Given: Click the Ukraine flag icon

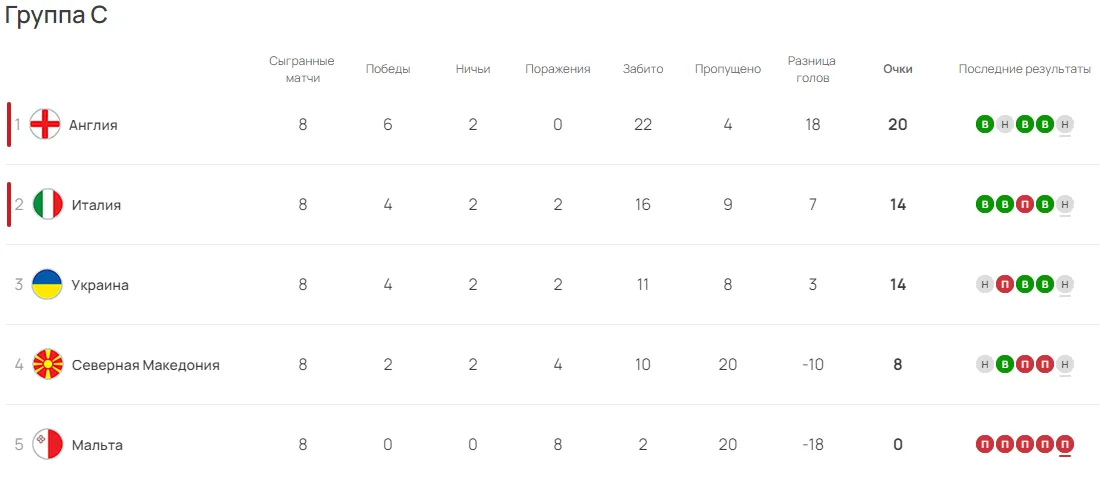Looking at the screenshot, I should coord(48,285).
